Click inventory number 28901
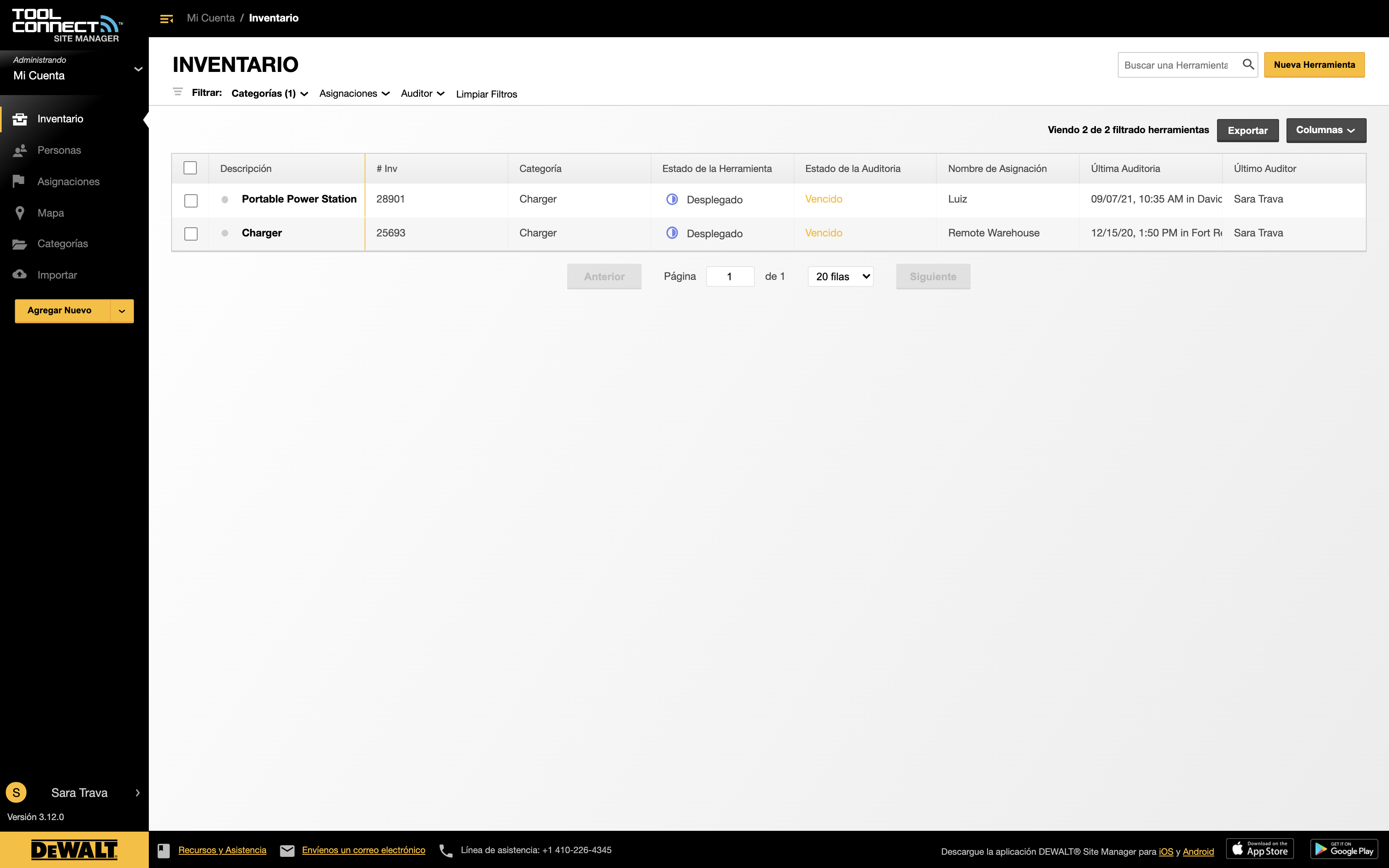The width and height of the screenshot is (1389, 868). pyautogui.click(x=390, y=199)
